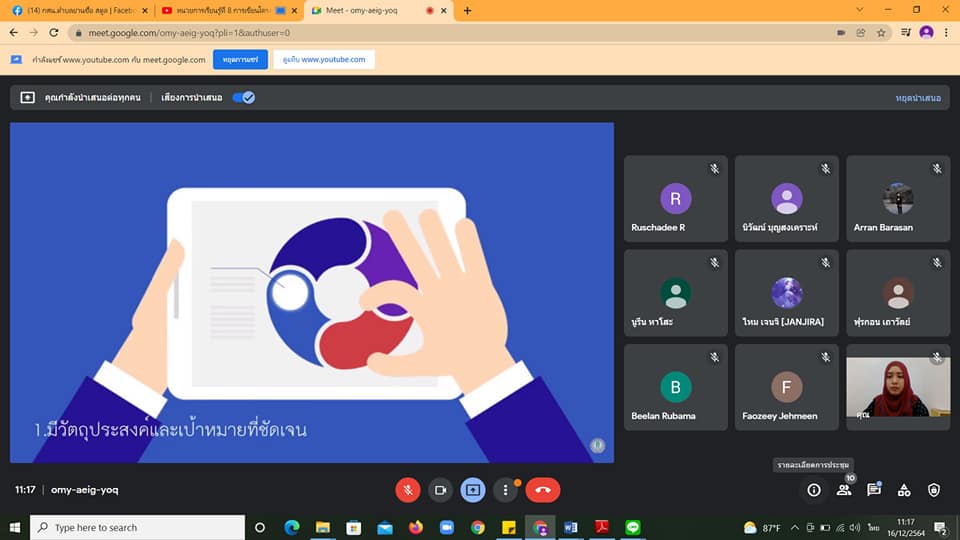The image size is (960, 540).
Task: Click the view www.youtube.com tab button
Action: pyautogui.click(x=324, y=60)
